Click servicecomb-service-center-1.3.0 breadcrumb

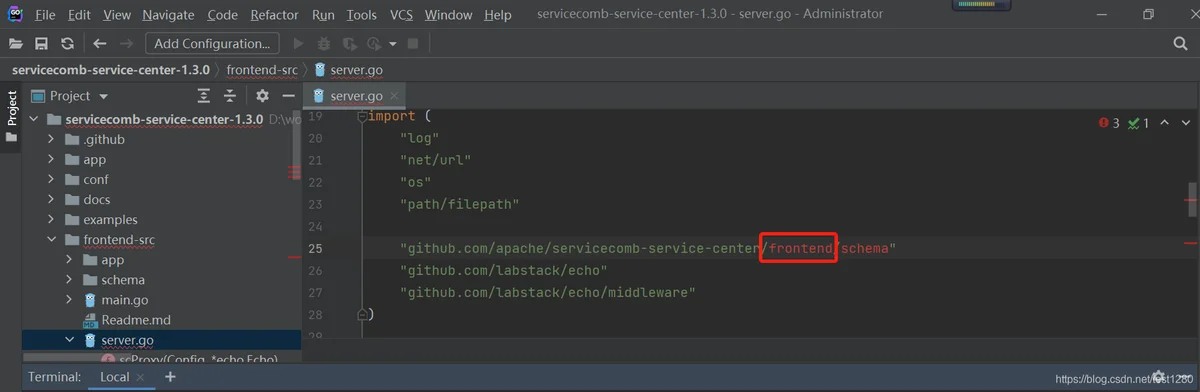point(110,70)
